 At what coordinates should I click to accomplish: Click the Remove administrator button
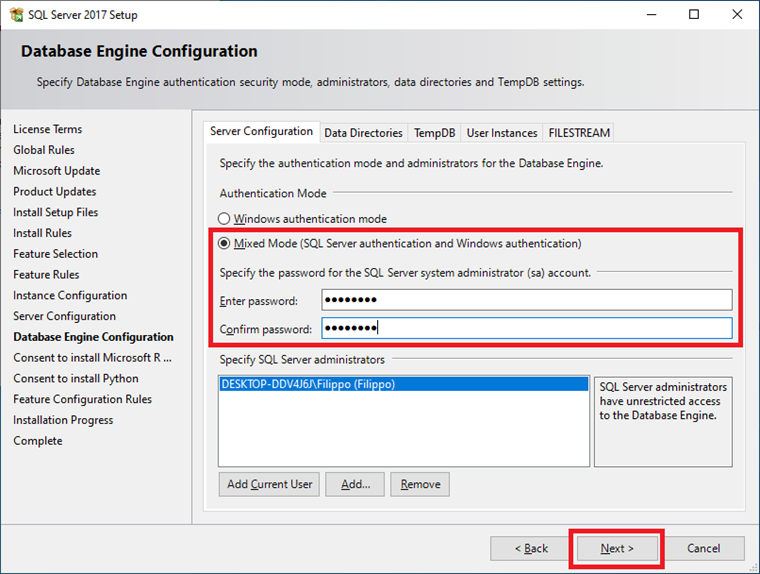tap(420, 484)
